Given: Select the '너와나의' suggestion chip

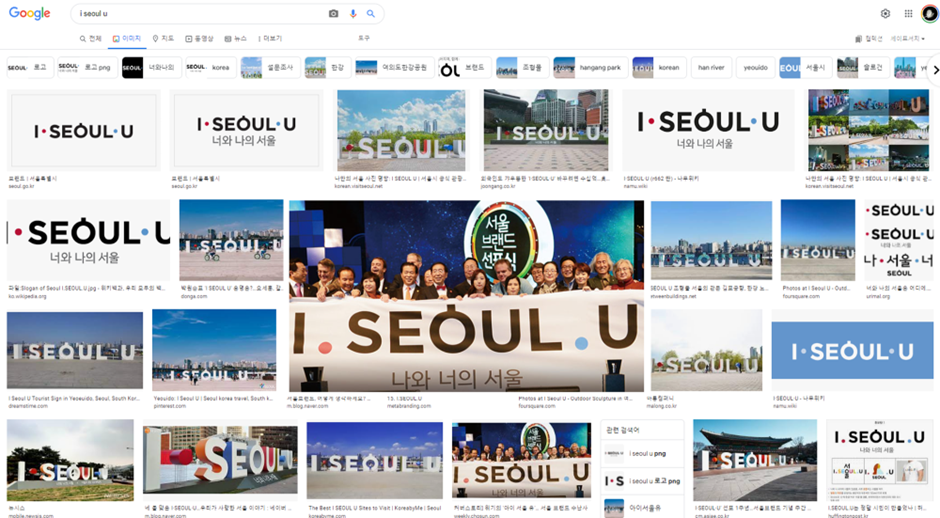Looking at the screenshot, I should [x=152, y=68].
